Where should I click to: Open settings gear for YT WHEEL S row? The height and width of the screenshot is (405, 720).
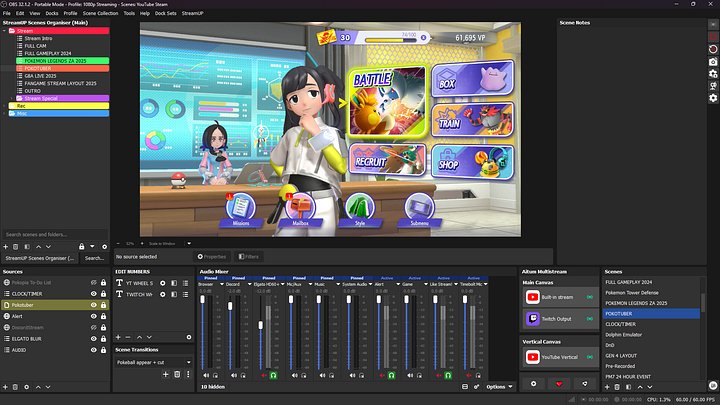[x=163, y=283]
